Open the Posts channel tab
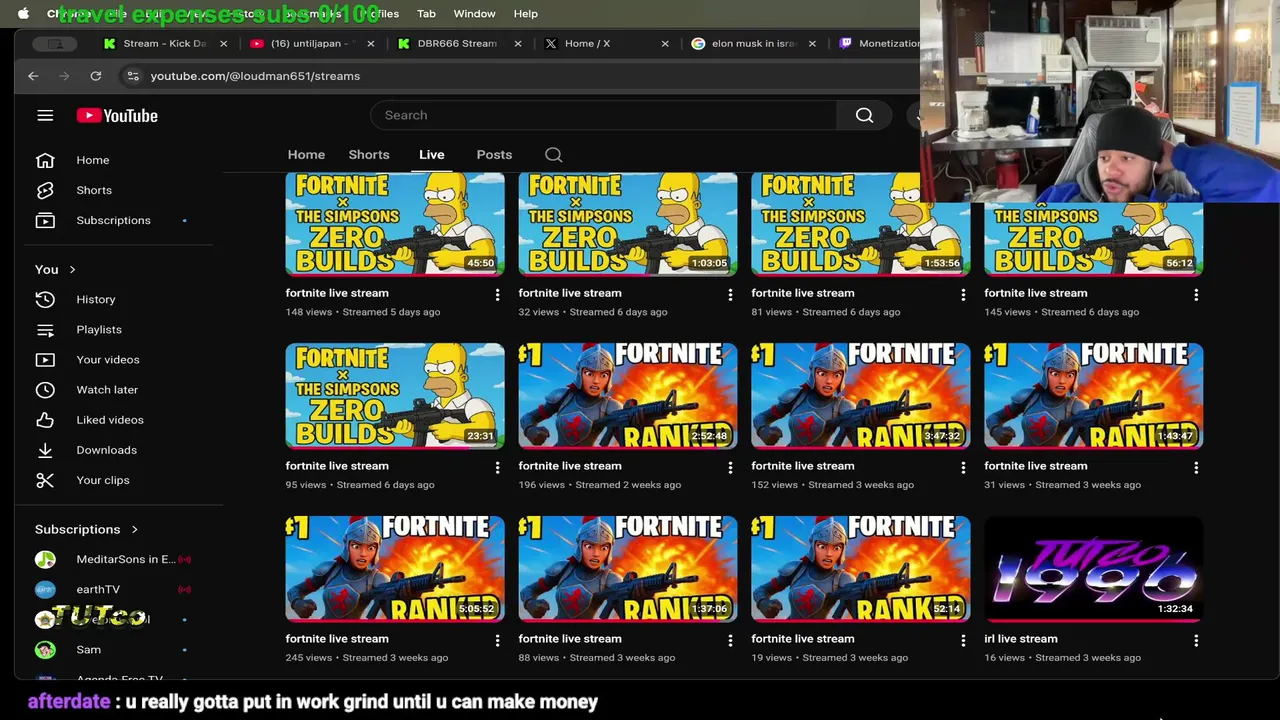Screen dimensions: 1280x720 tap(494, 155)
